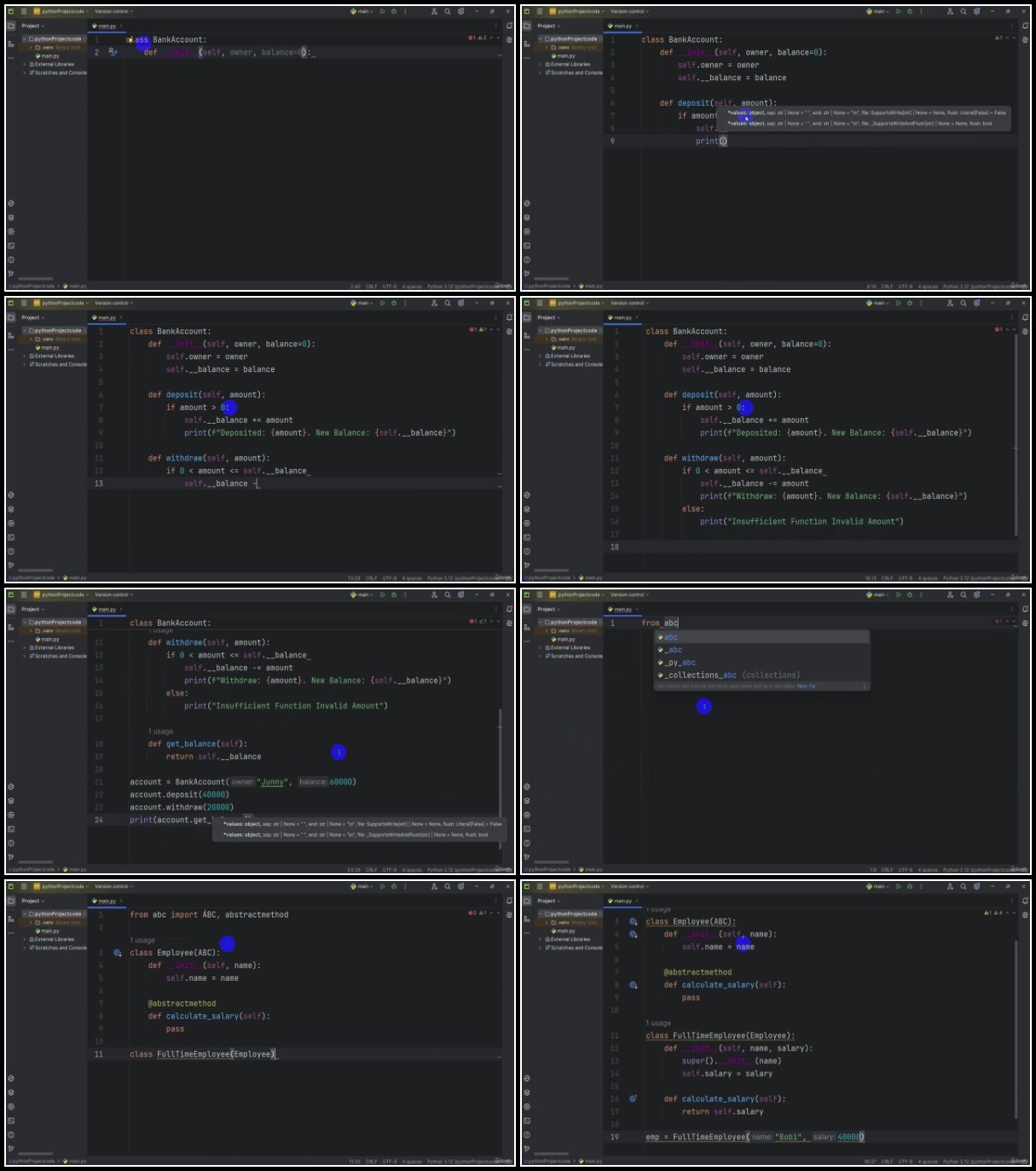1036x1171 pixels.
Task: Open main menu hamburger in two-line BankAccount screenshot
Action: coord(24,12)
